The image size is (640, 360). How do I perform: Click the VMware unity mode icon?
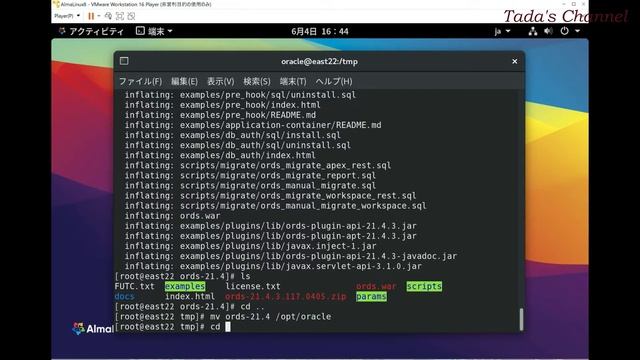pos(131,16)
